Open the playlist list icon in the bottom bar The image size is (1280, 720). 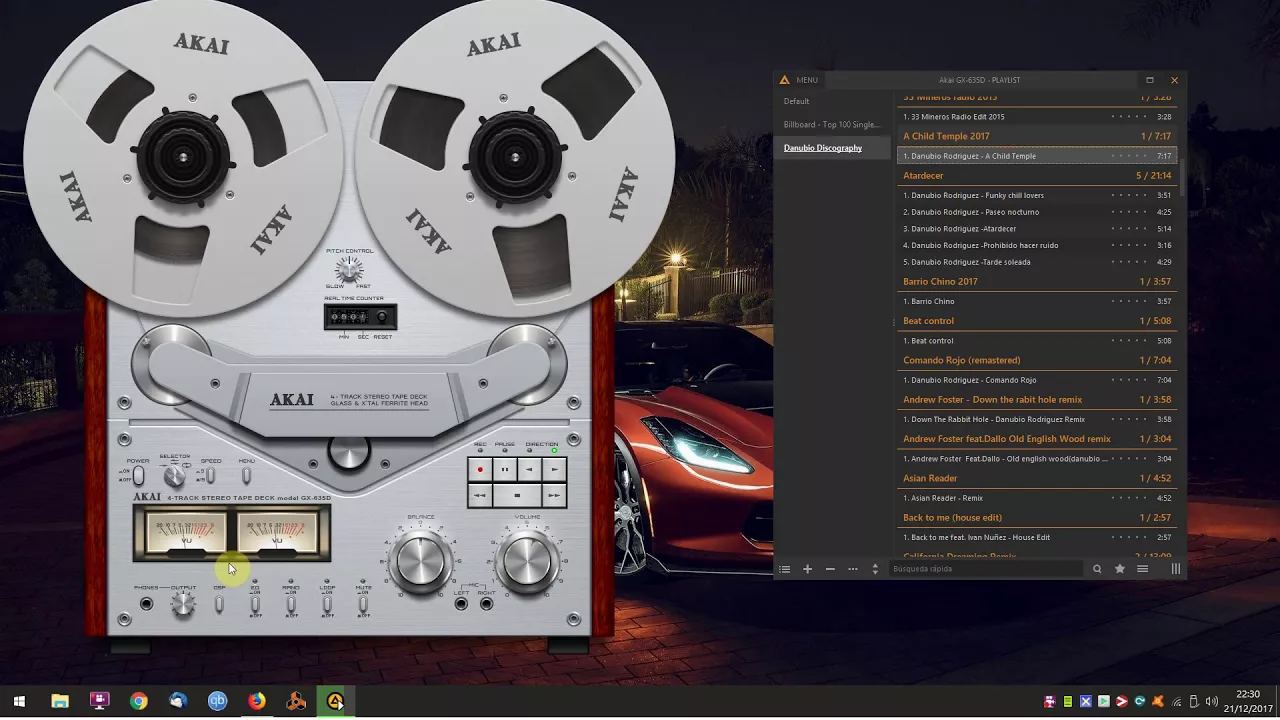click(785, 569)
